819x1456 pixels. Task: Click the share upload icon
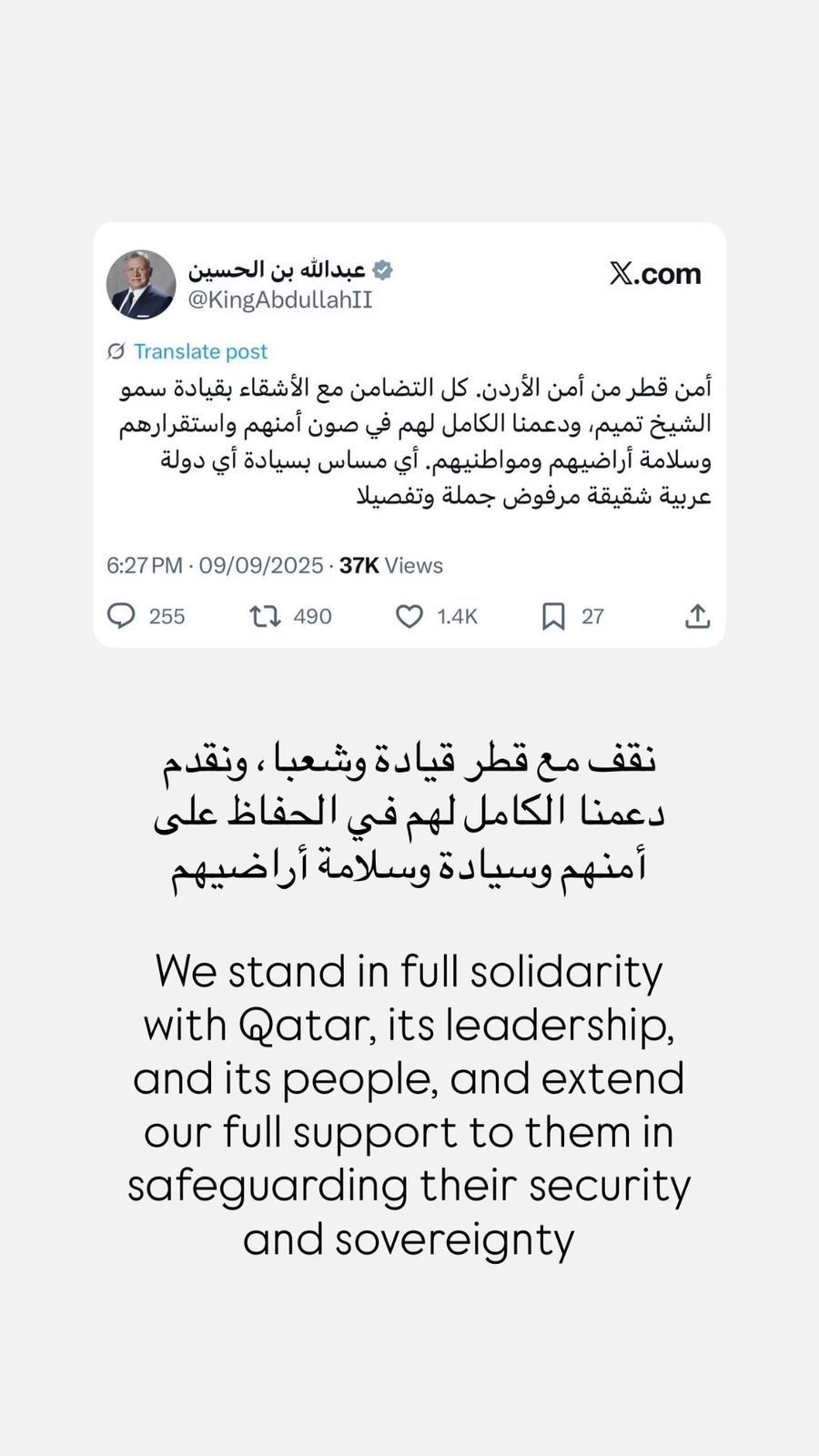(x=697, y=616)
